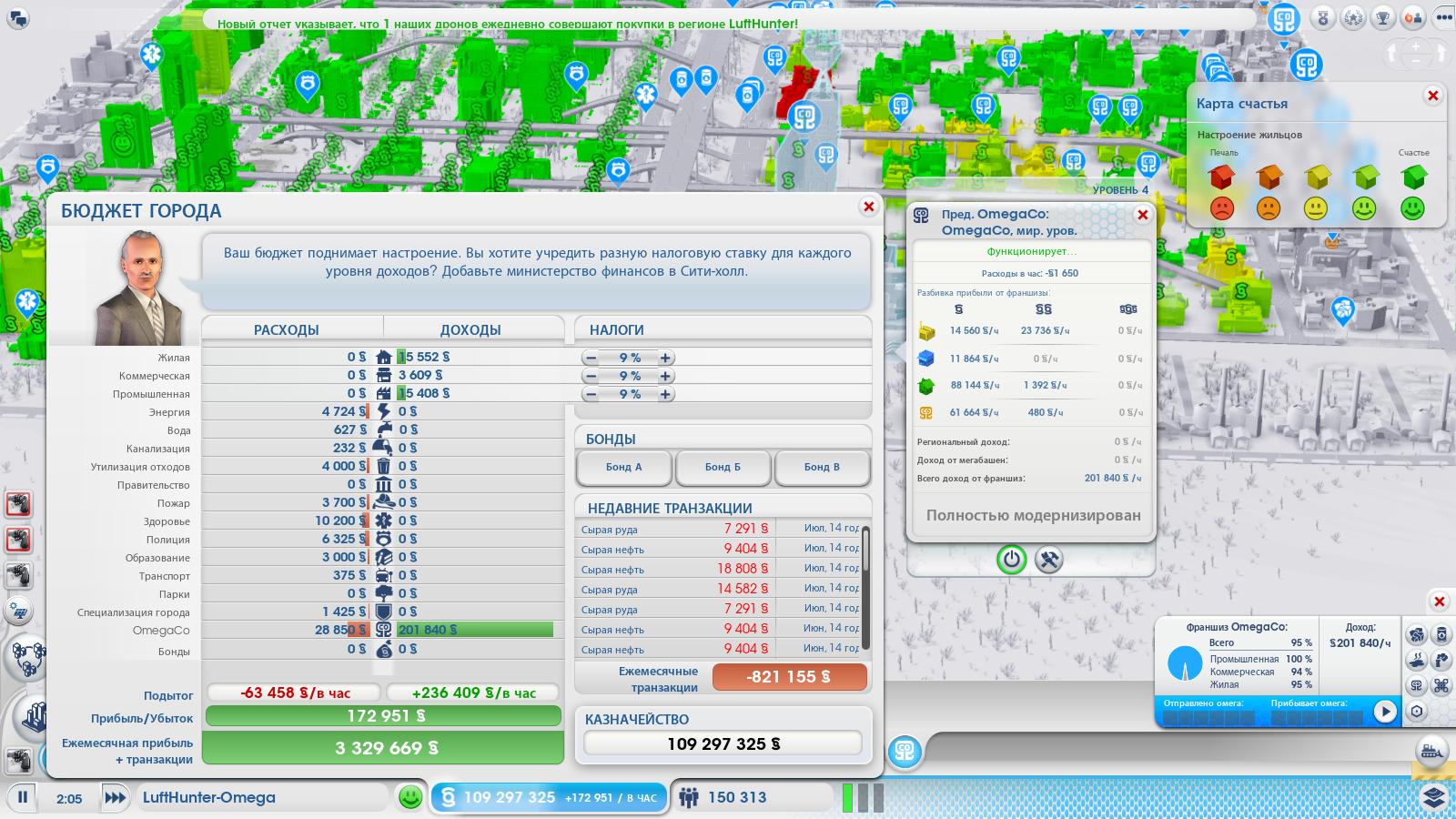Open the OmegaCo round menu button
The width and height of the screenshot is (1456, 819).
(x=905, y=752)
